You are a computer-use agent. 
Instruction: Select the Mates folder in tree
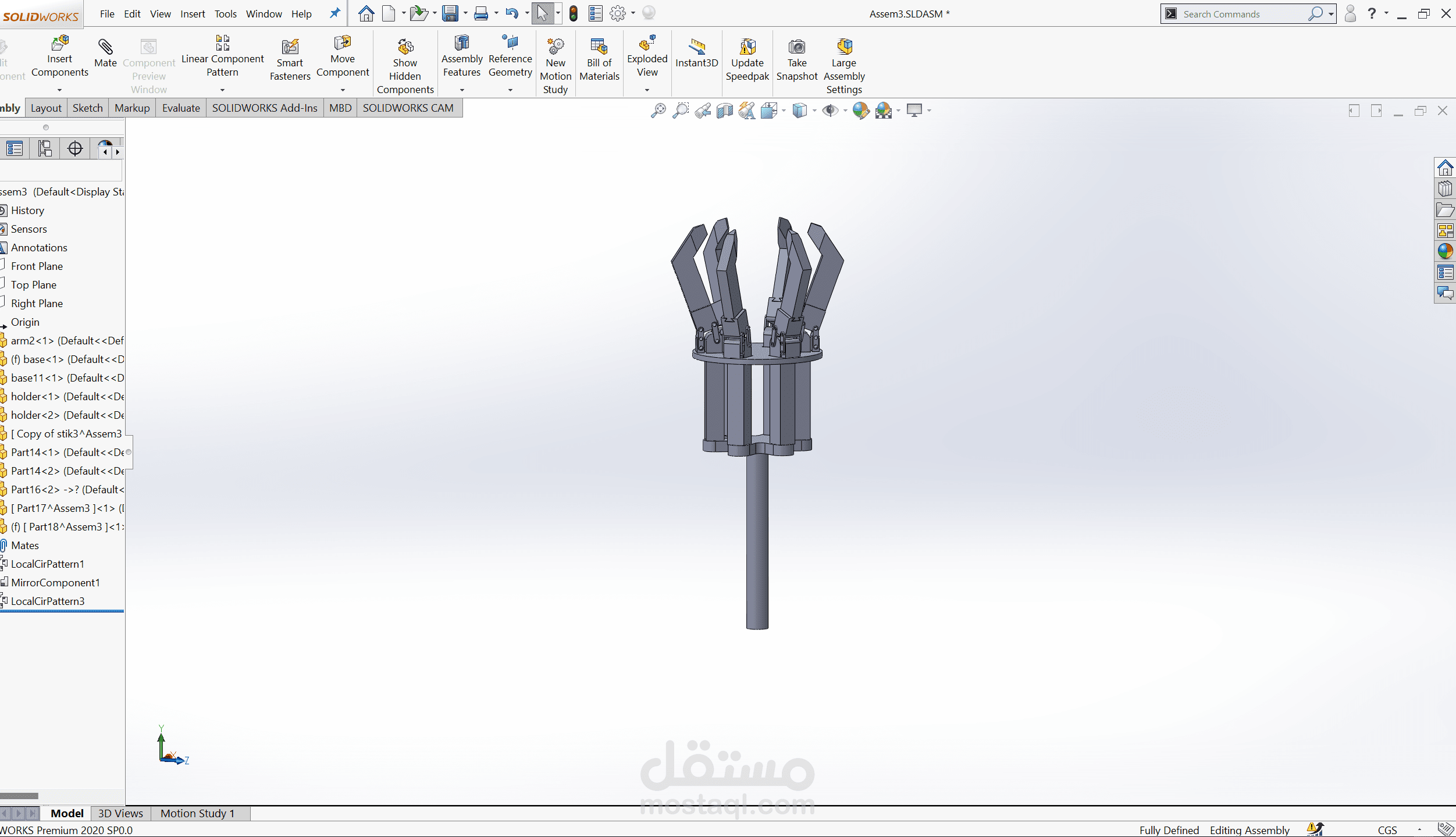[x=25, y=546]
